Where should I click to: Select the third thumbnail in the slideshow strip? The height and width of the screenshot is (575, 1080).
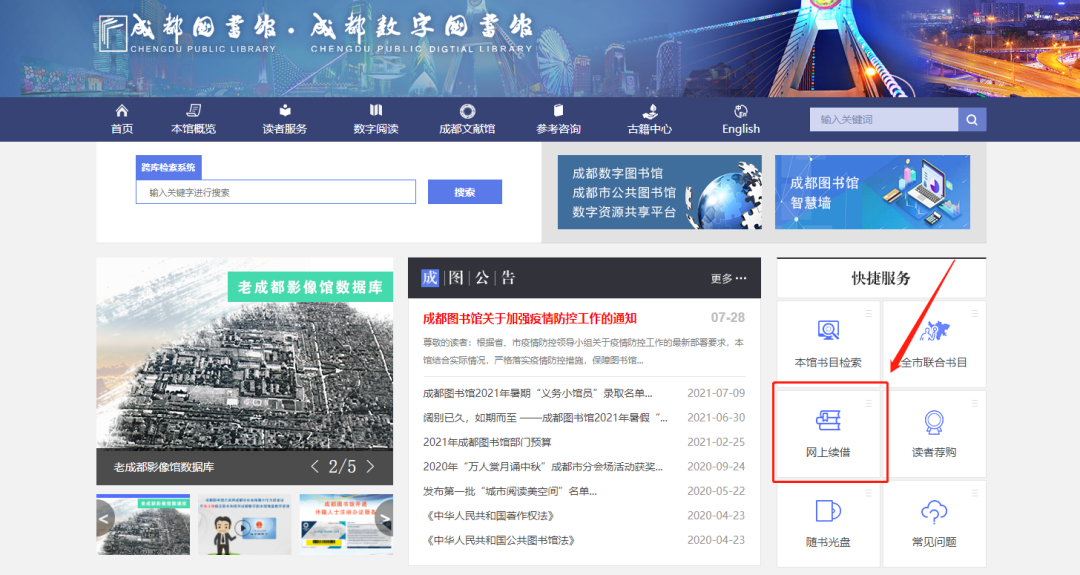[x=346, y=524]
